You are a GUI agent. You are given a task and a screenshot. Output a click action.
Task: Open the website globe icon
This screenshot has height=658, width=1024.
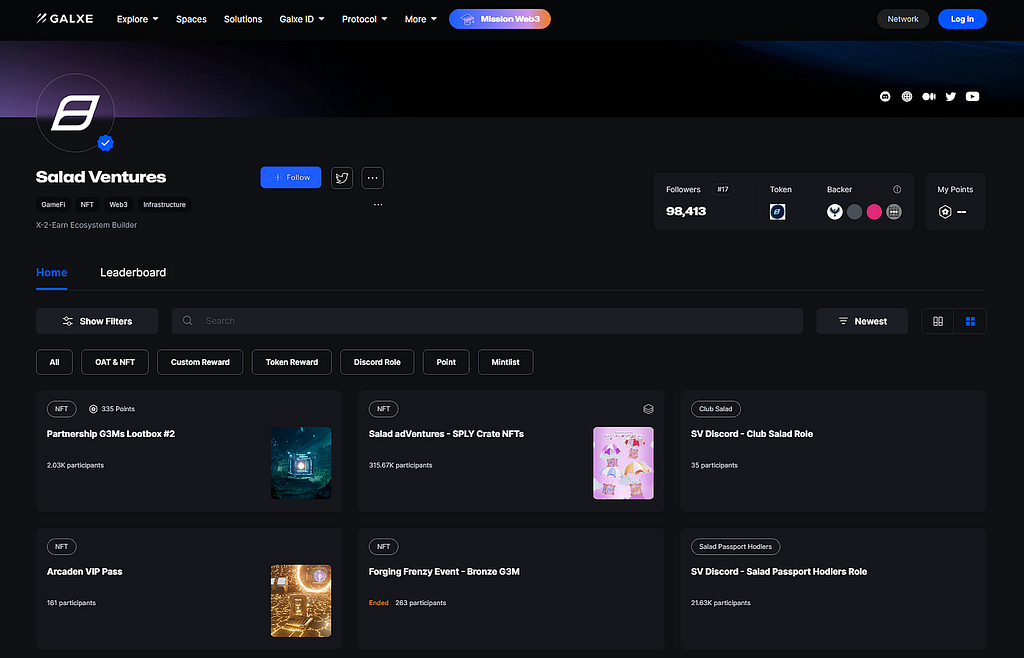pyautogui.click(x=906, y=97)
